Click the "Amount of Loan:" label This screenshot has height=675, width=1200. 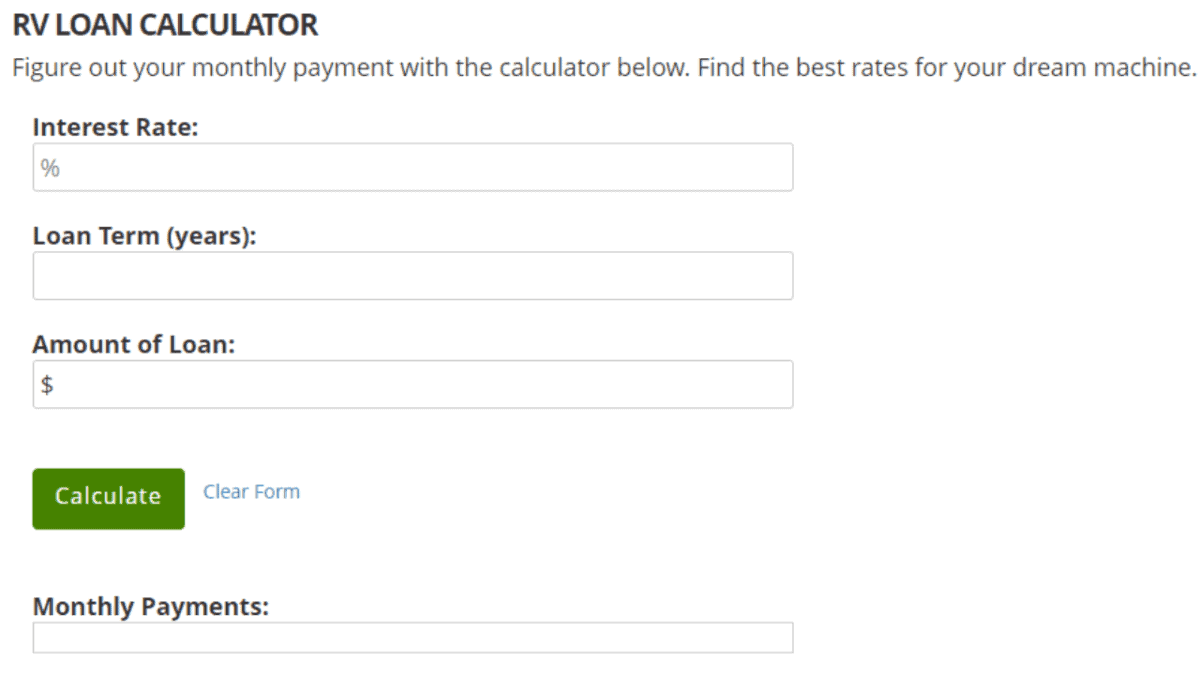coord(133,345)
